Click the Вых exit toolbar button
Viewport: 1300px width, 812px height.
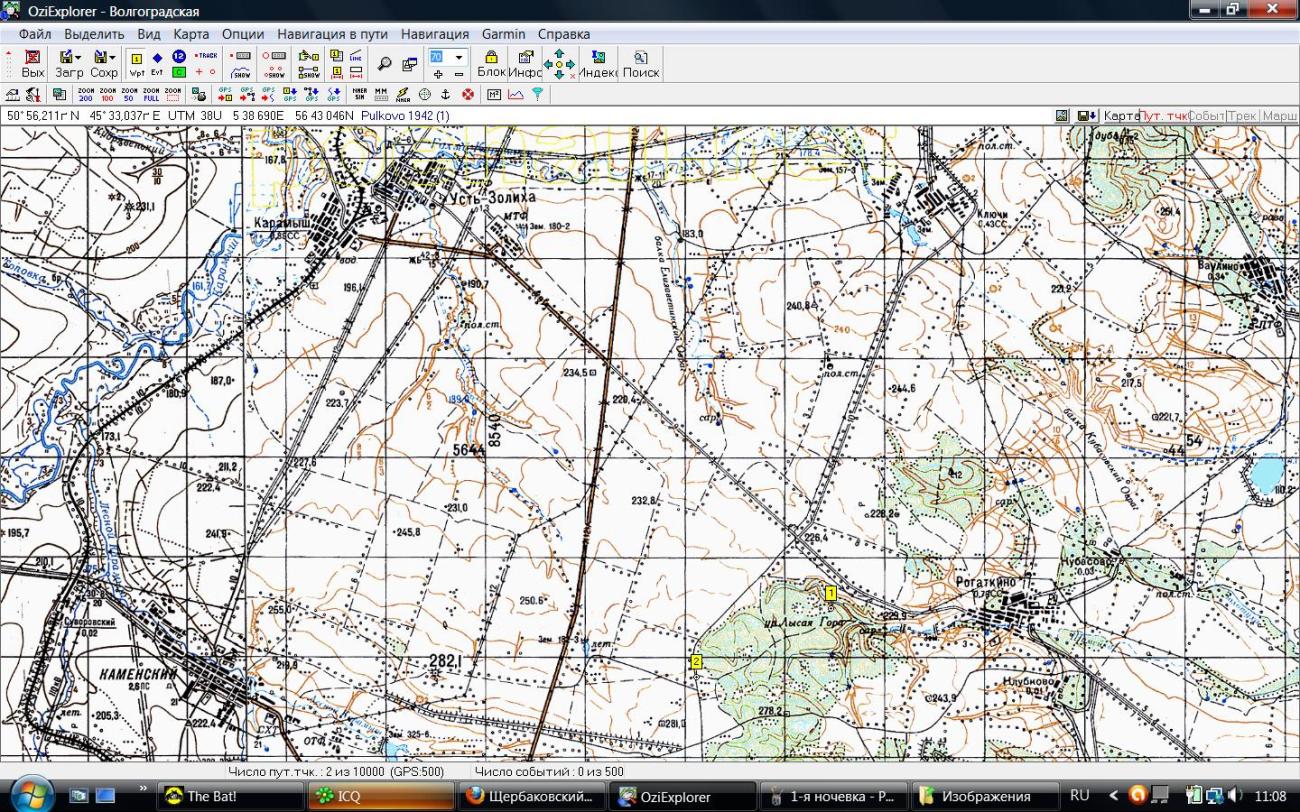[33, 64]
